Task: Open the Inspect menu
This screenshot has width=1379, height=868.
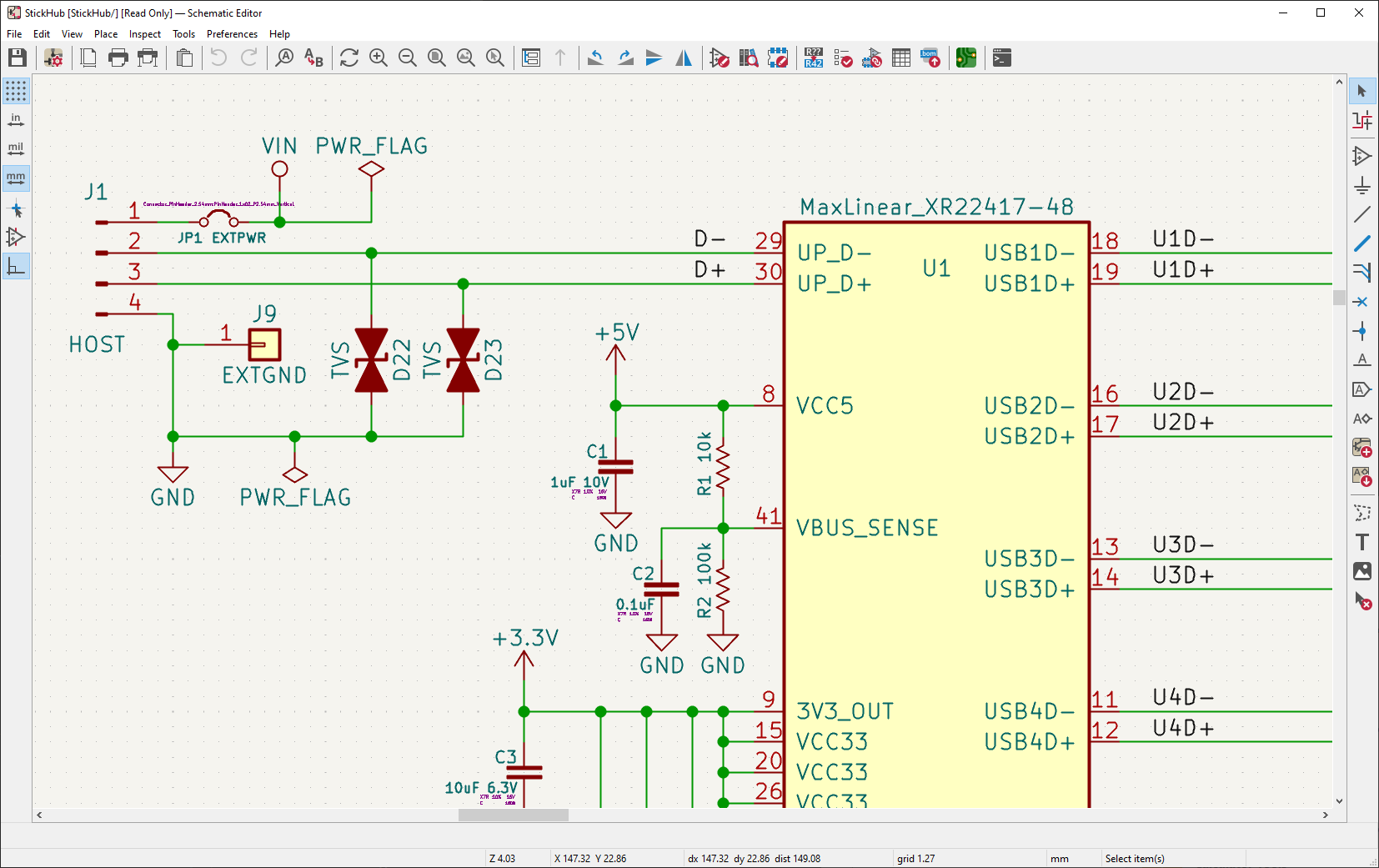Action: click(x=145, y=34)
